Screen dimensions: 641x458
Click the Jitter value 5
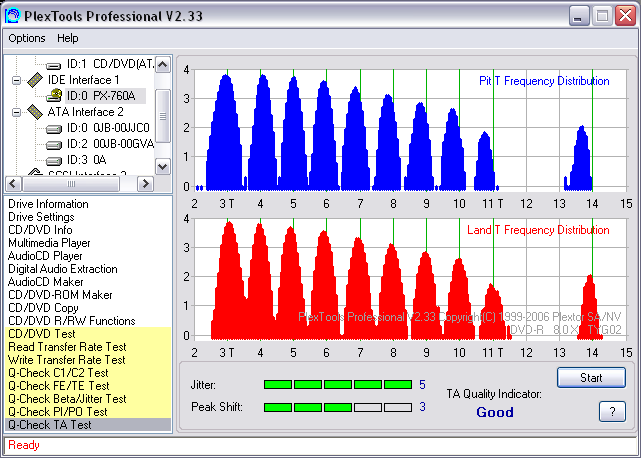coord(422,384)
